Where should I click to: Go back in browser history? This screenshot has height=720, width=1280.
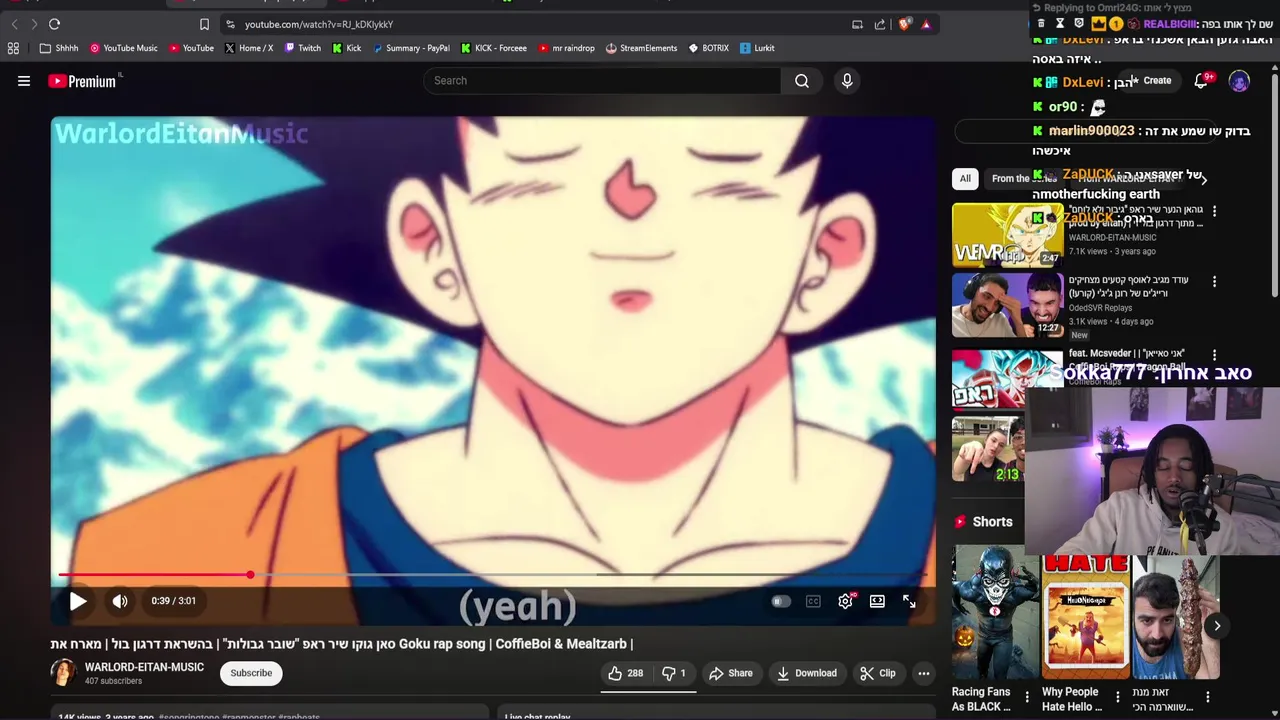tap(14, 24)
